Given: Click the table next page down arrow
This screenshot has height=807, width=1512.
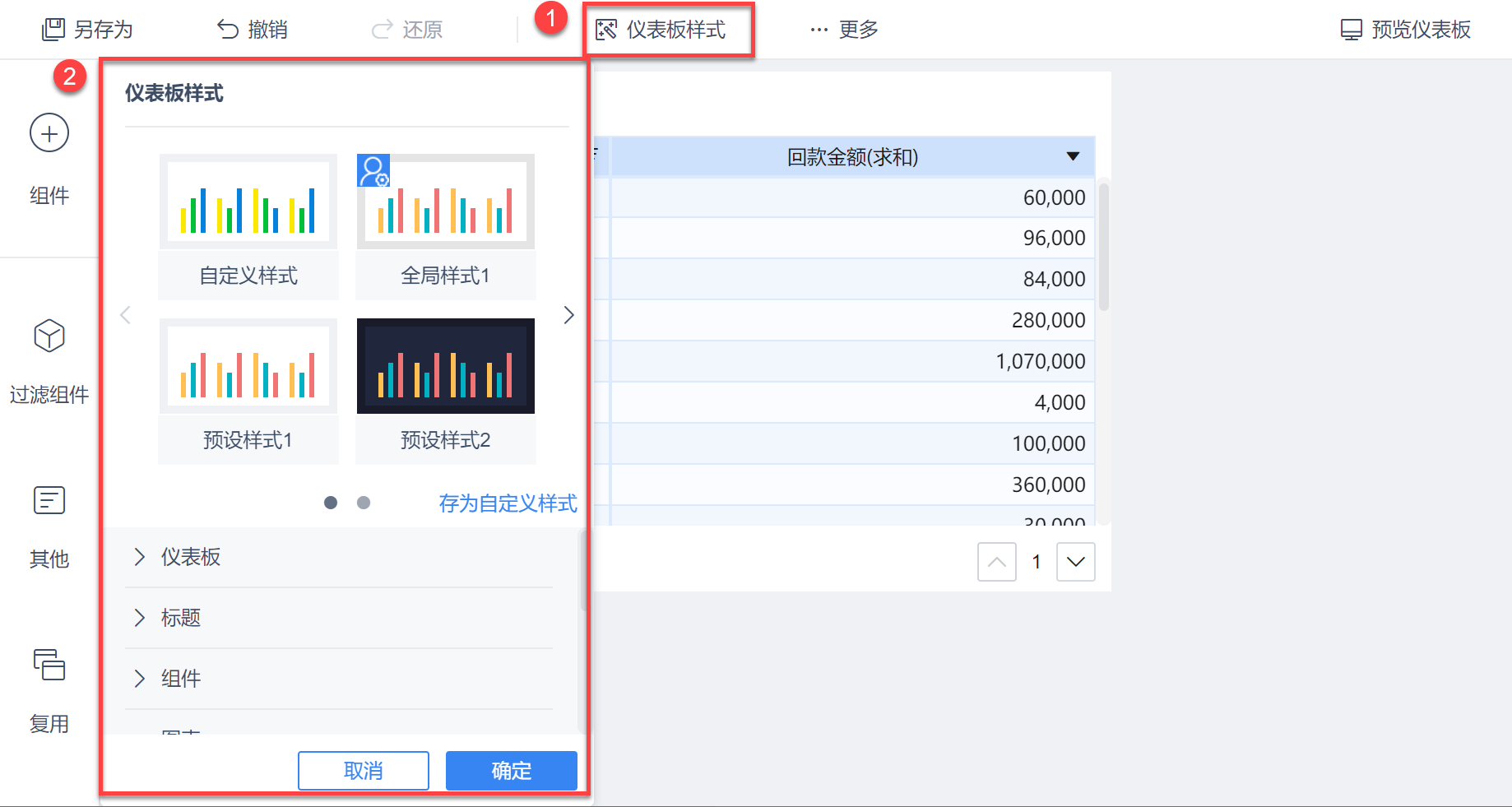Looking at the screenshot, I should [x=1076, y=562].
